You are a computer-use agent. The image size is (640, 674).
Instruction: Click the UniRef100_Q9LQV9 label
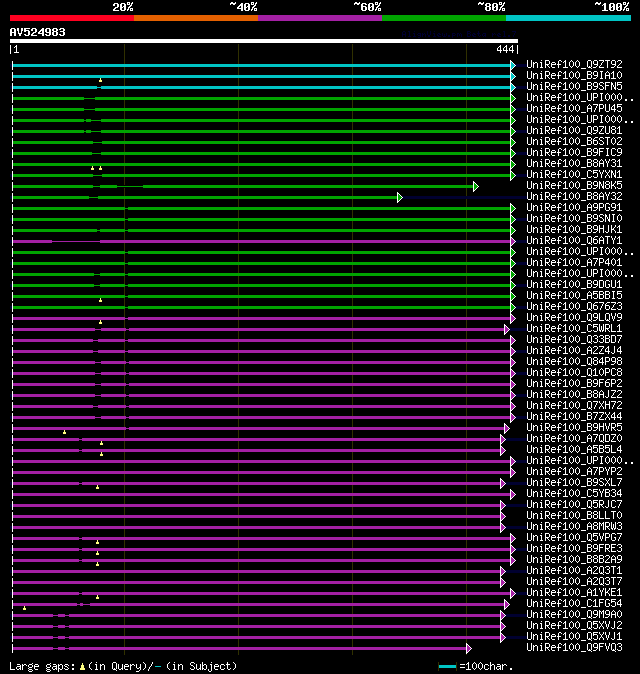(574, 318)
